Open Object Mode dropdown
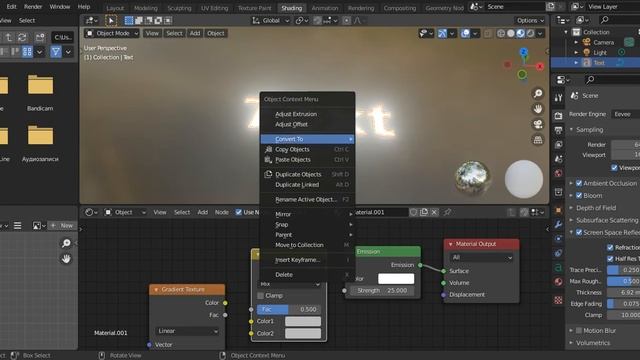Viewport: 640px width, 360px height. (x=112, y=33)
